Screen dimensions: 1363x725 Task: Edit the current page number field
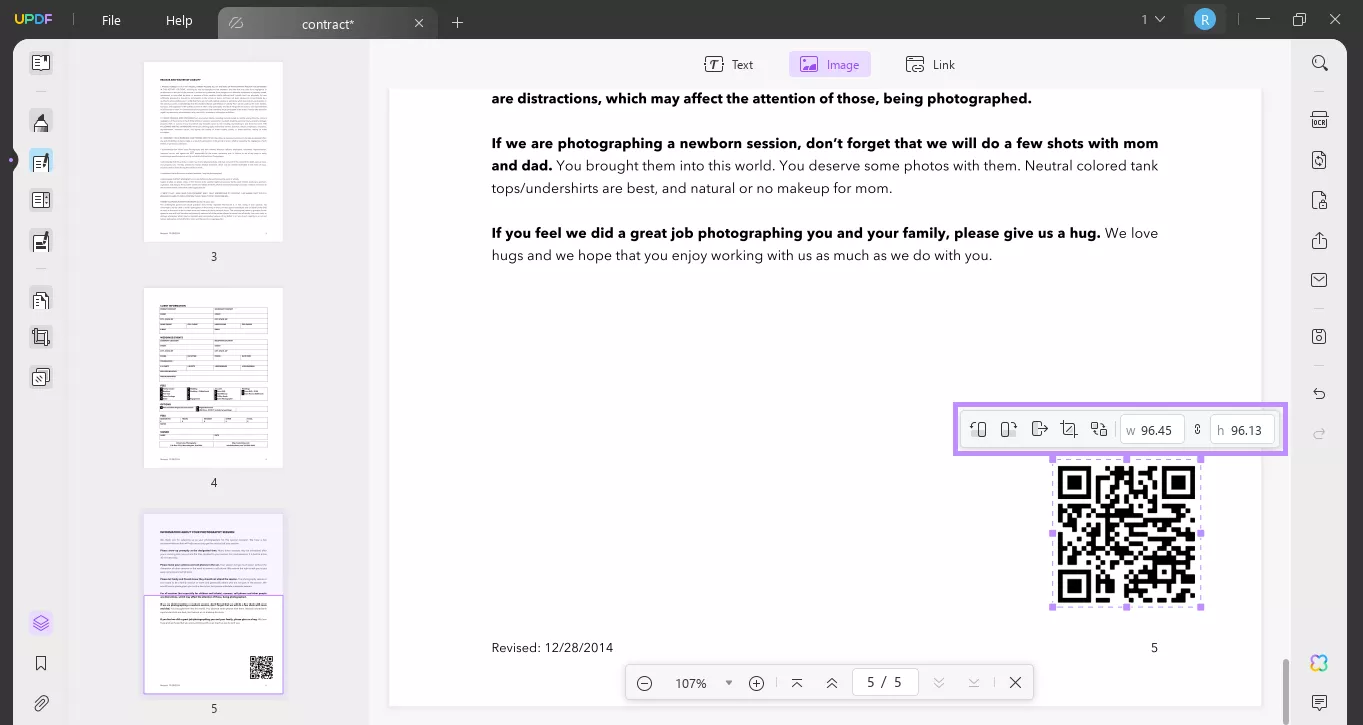[x=884, y=682]
